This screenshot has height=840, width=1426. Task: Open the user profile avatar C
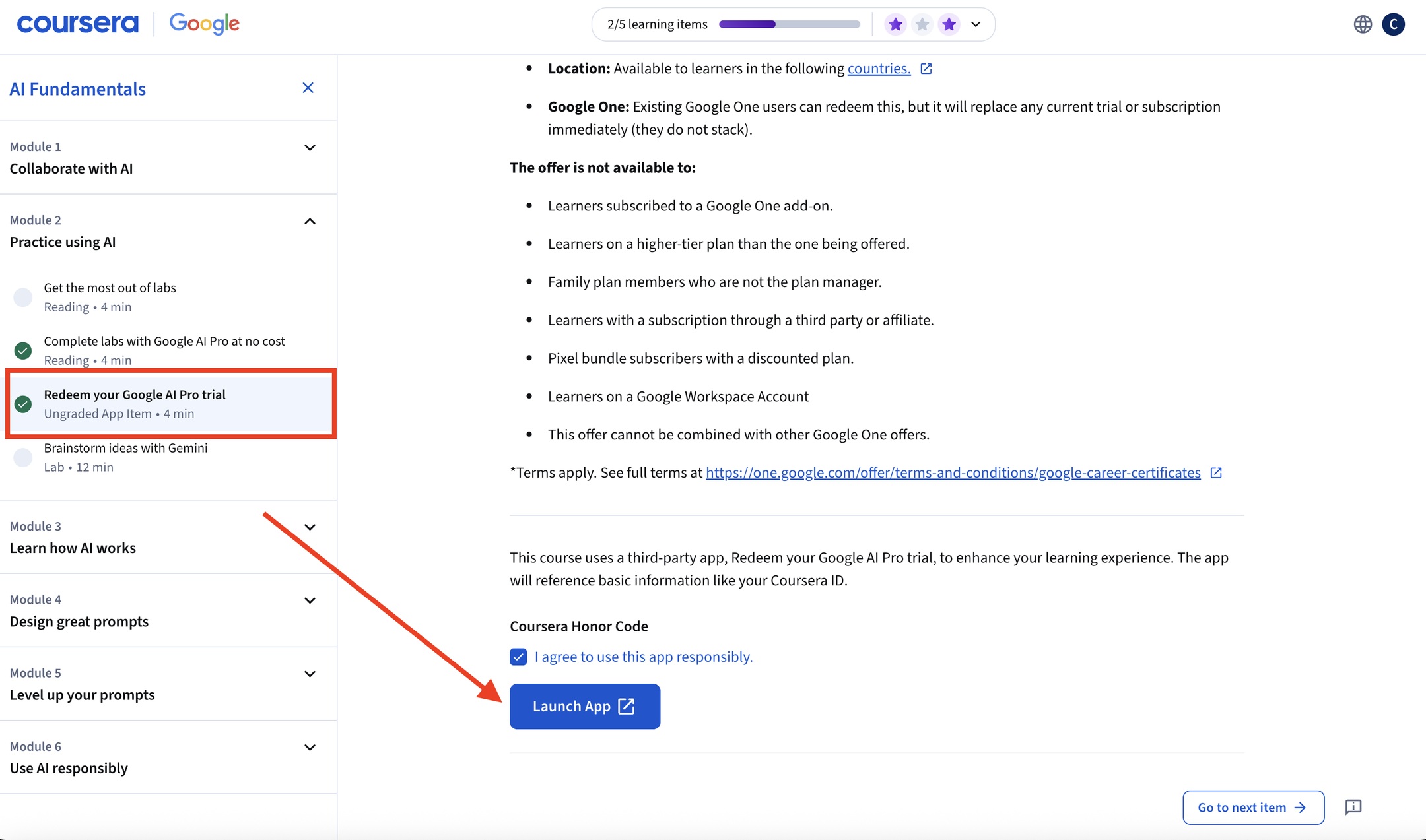tap(1394, 24)
